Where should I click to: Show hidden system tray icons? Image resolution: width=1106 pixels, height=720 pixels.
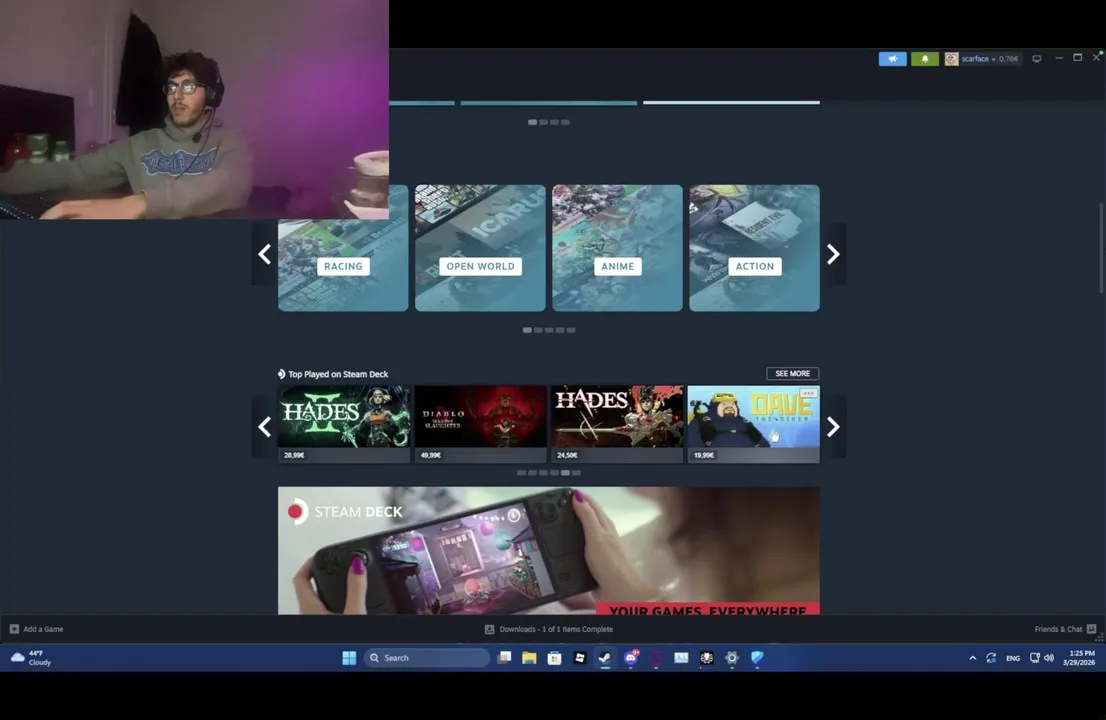973,658
